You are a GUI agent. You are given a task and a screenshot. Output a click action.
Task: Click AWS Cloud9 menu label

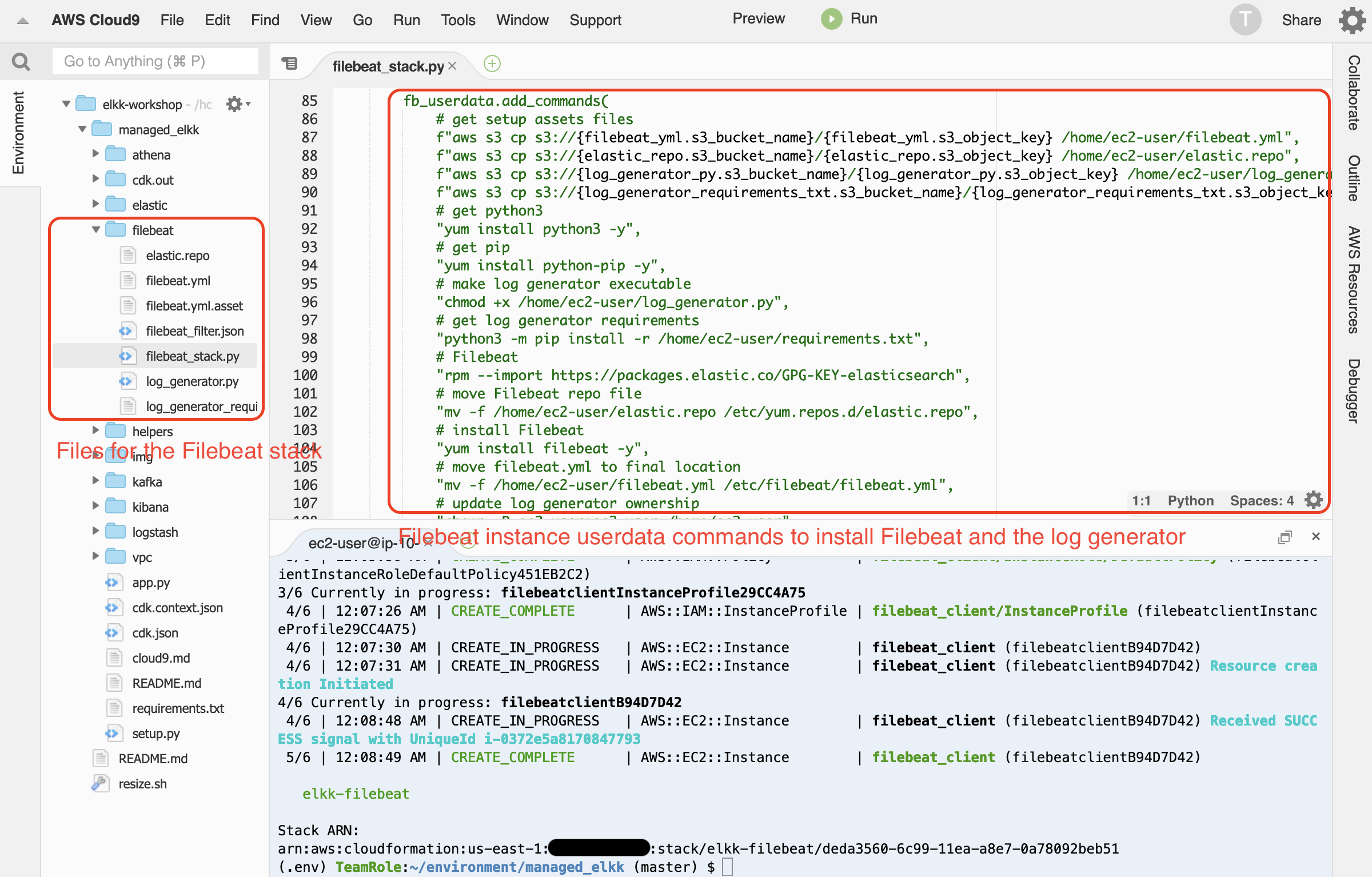point(95,20)
